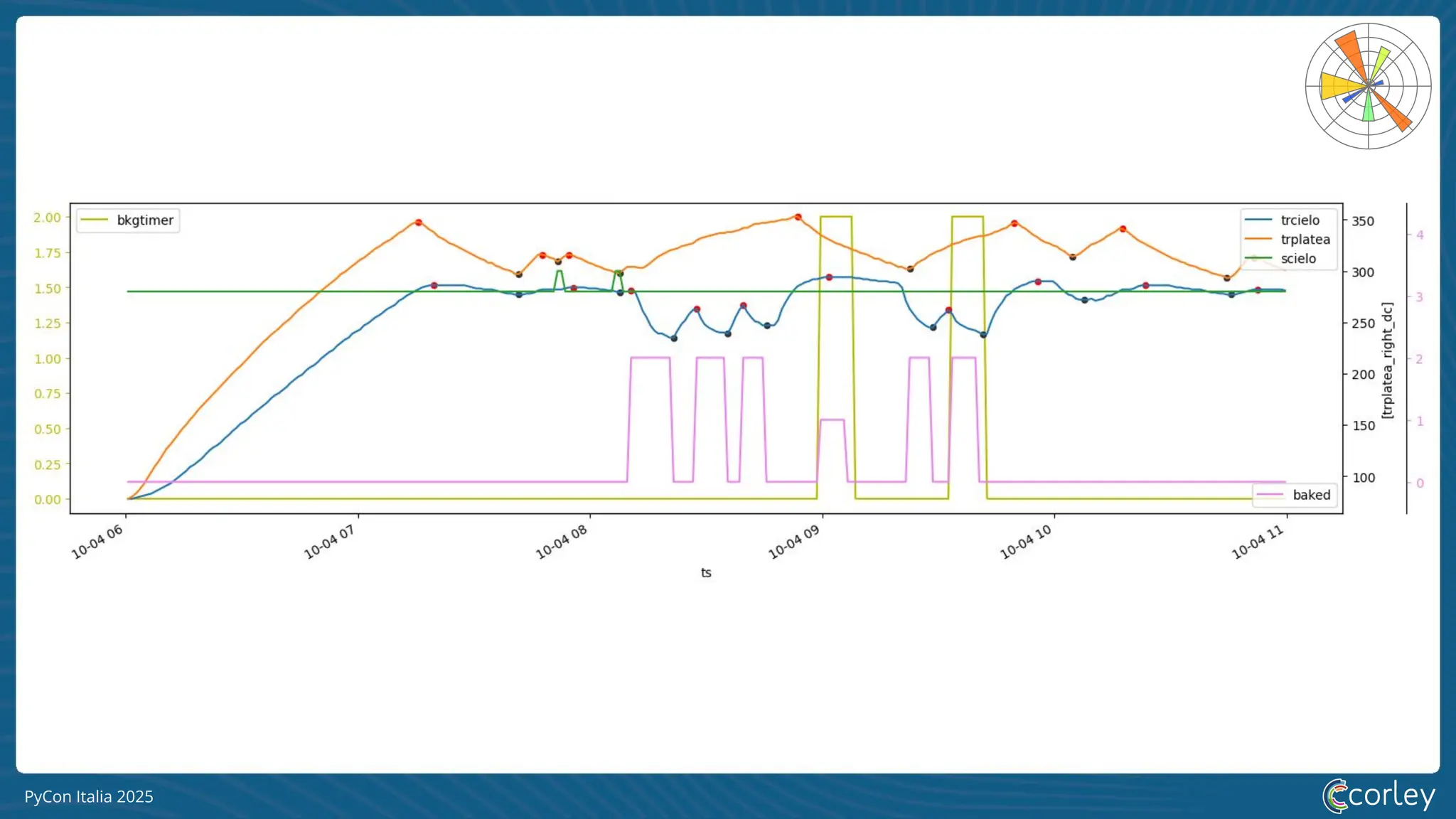Click the 10-04 07 tick label

[x=330, y=543]
